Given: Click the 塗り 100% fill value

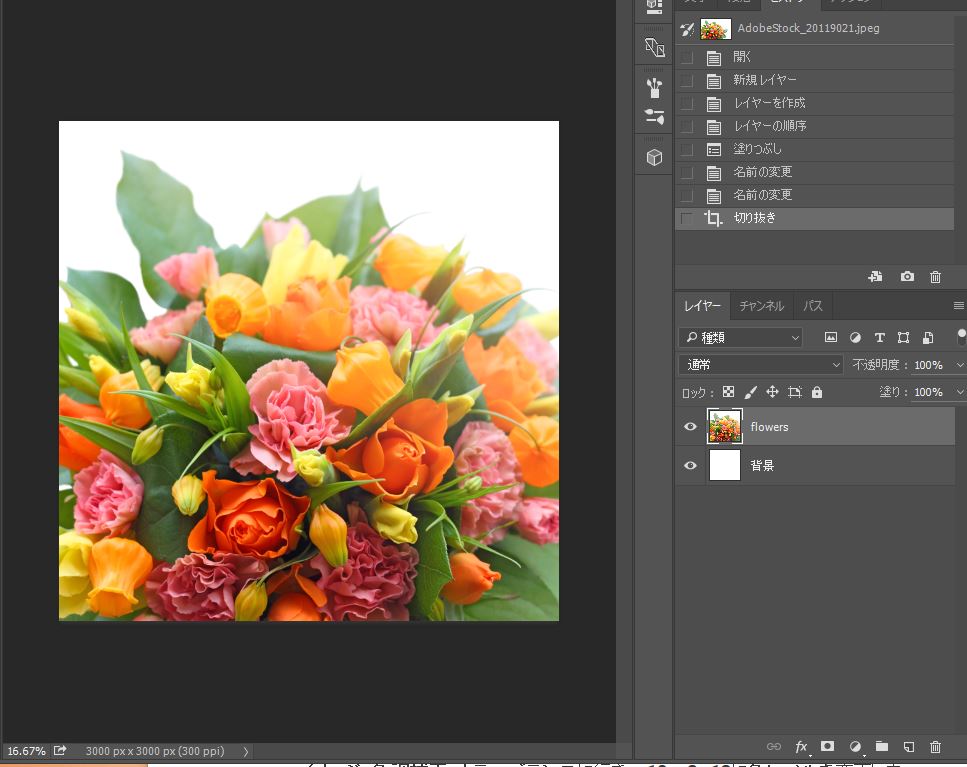Looking at the screenshot, I should (x=928, y=392).
